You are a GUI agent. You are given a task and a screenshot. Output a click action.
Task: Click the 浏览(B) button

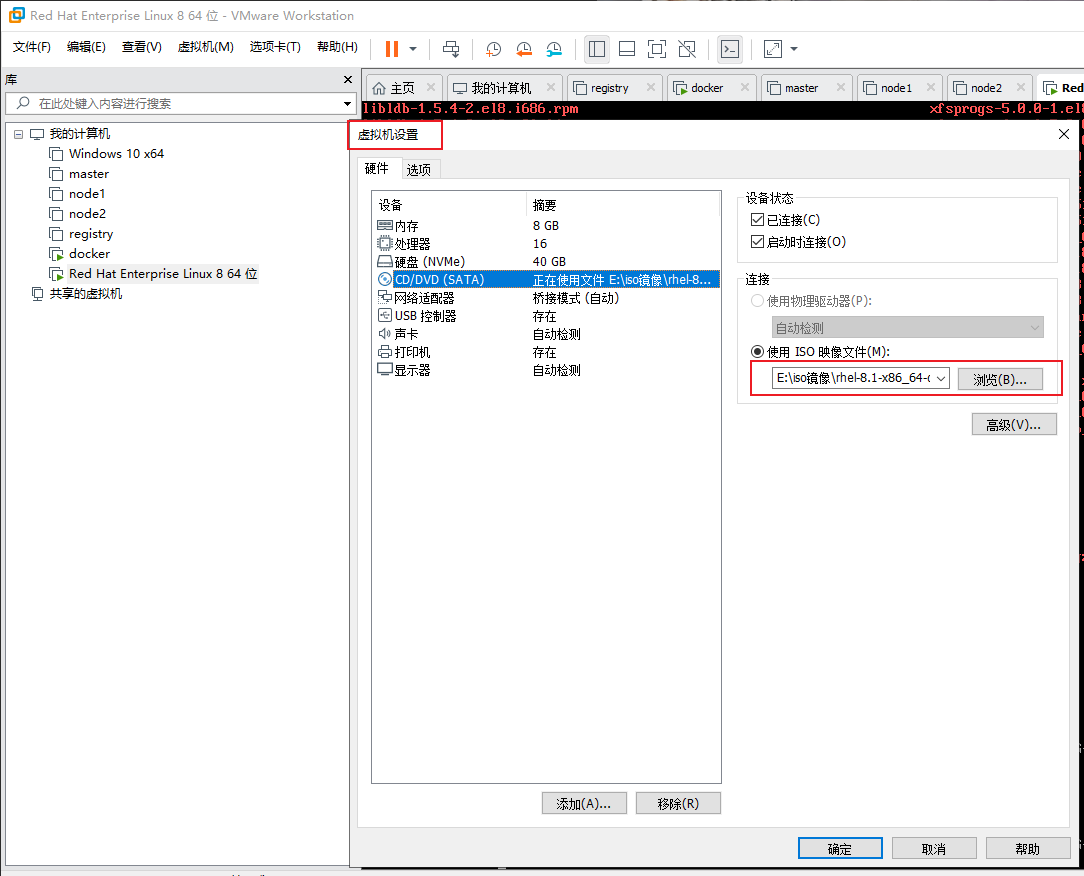(x=999, y=378)
